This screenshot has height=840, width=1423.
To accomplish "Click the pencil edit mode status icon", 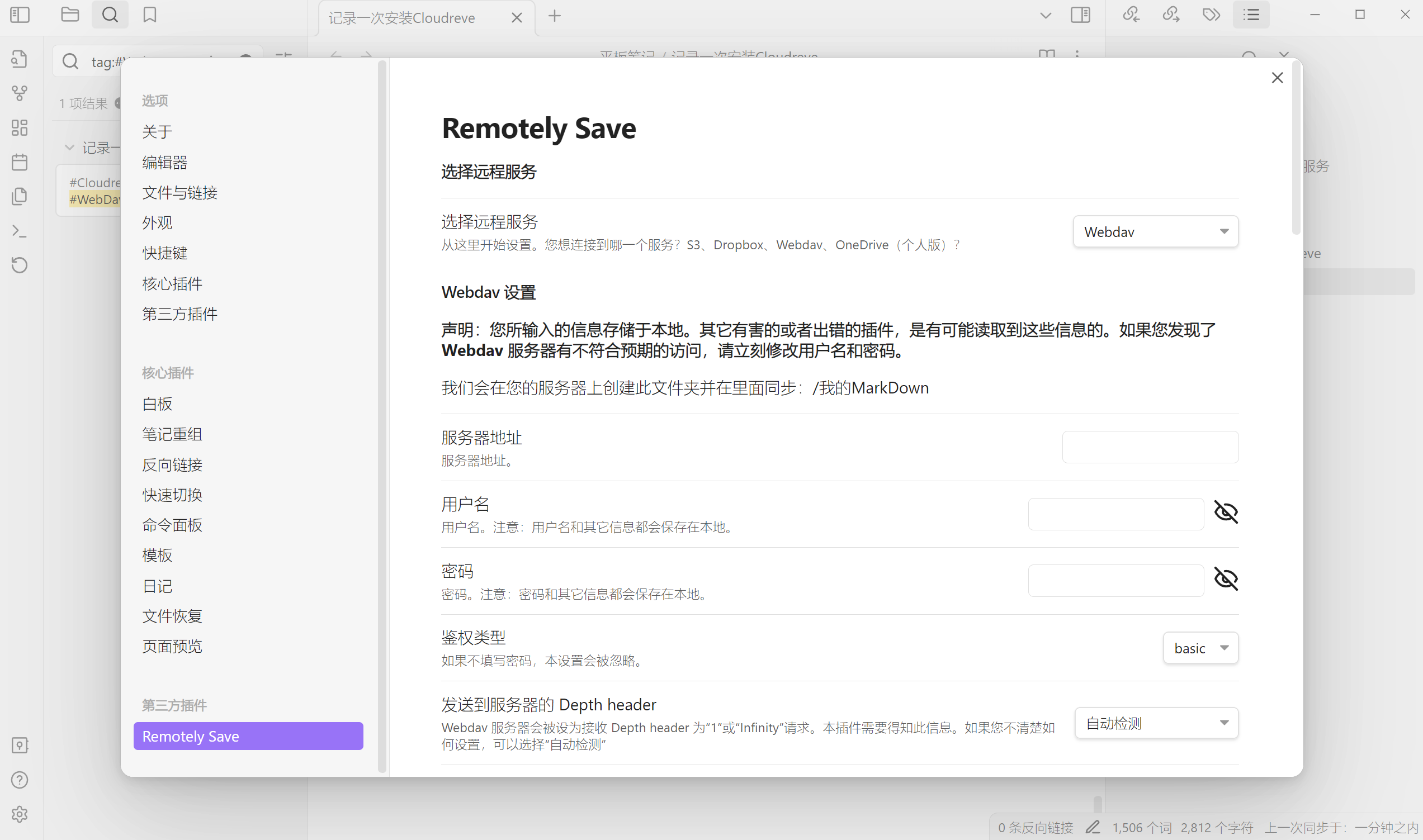I will point(1093,827).
